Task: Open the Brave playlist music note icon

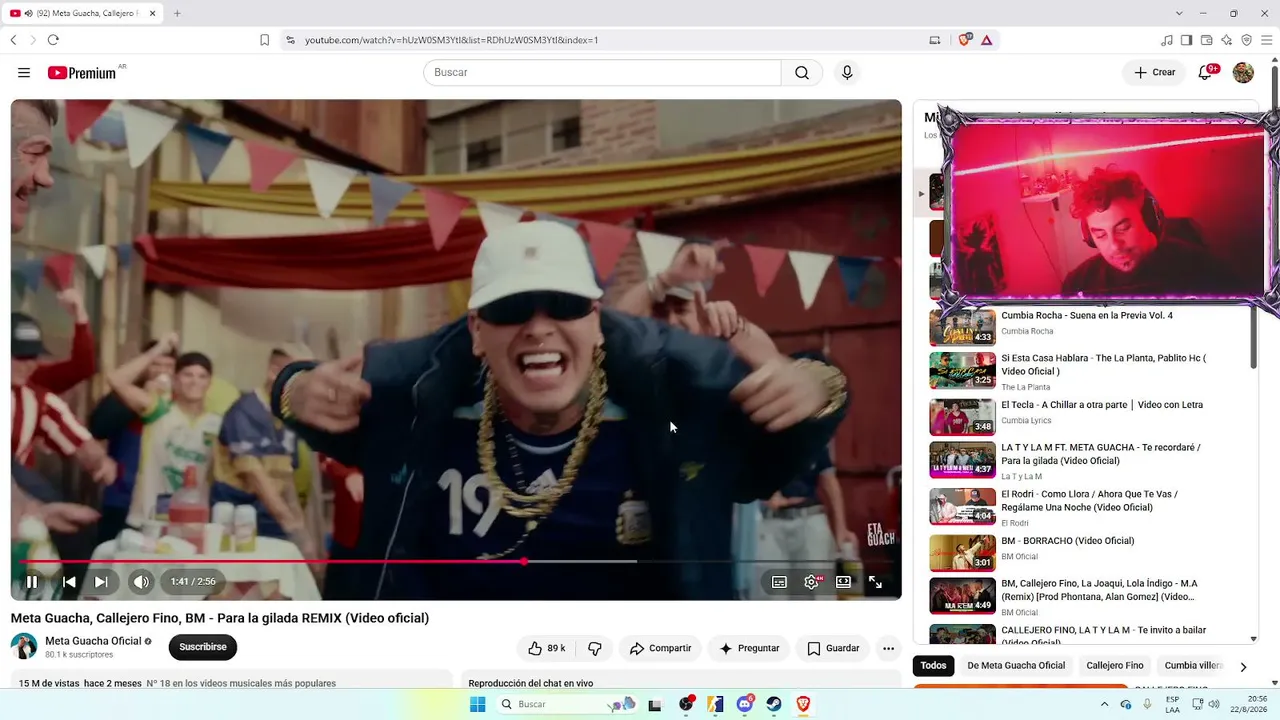Action: [1167, 40]
